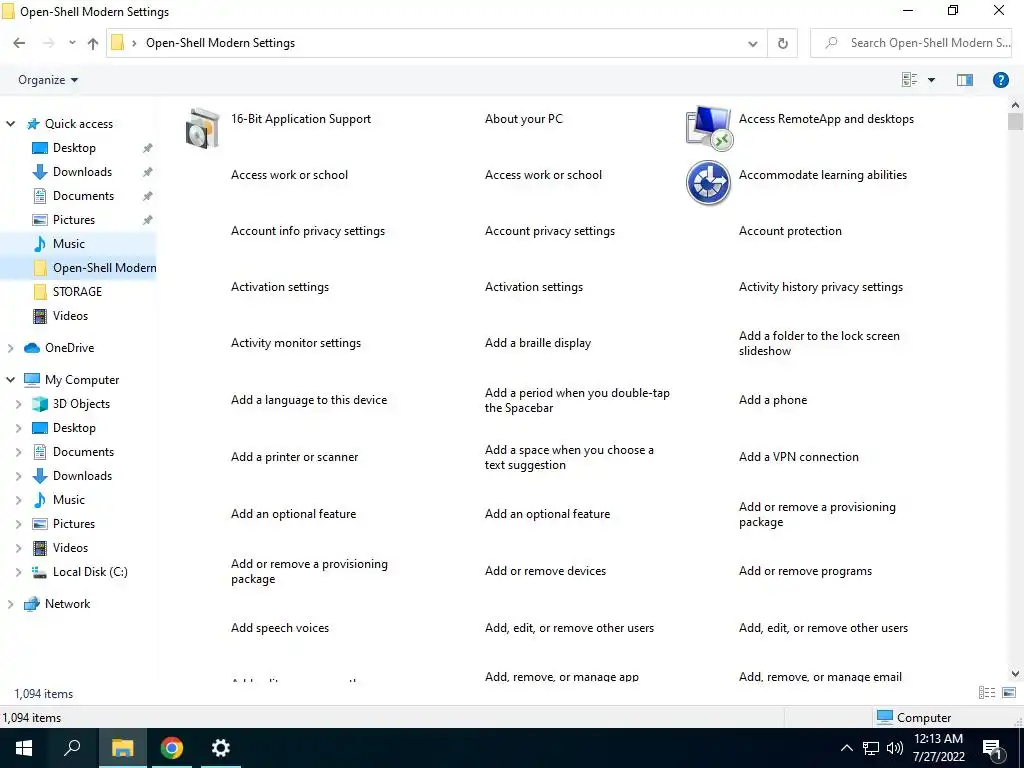Expand the Local Disk (C:) node

pyautogui.click(x=19, y=572)
